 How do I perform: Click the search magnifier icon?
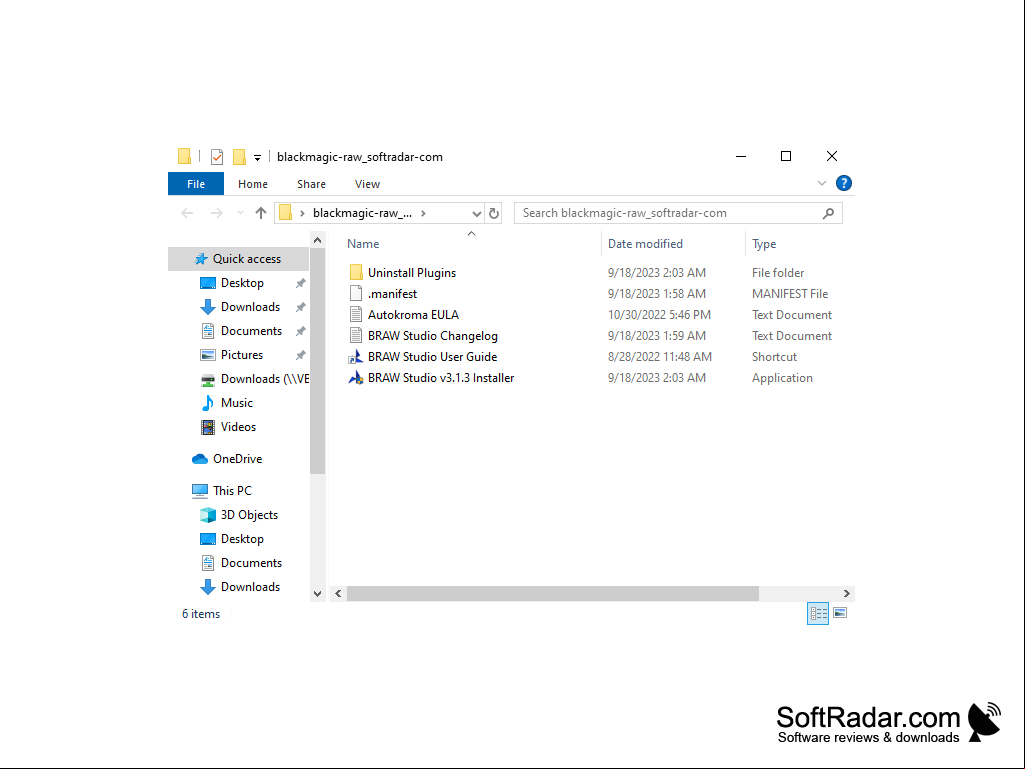[x=828, y=213]
